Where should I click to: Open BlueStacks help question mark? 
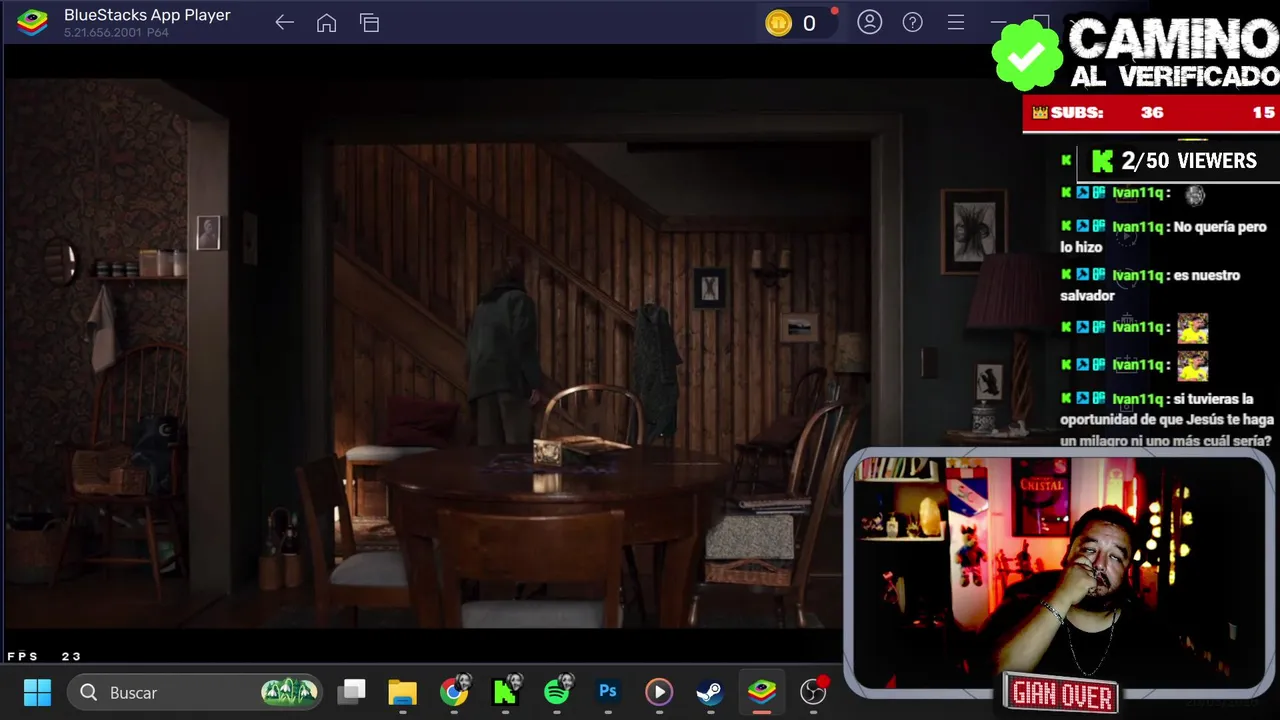(x=913, y=22)
